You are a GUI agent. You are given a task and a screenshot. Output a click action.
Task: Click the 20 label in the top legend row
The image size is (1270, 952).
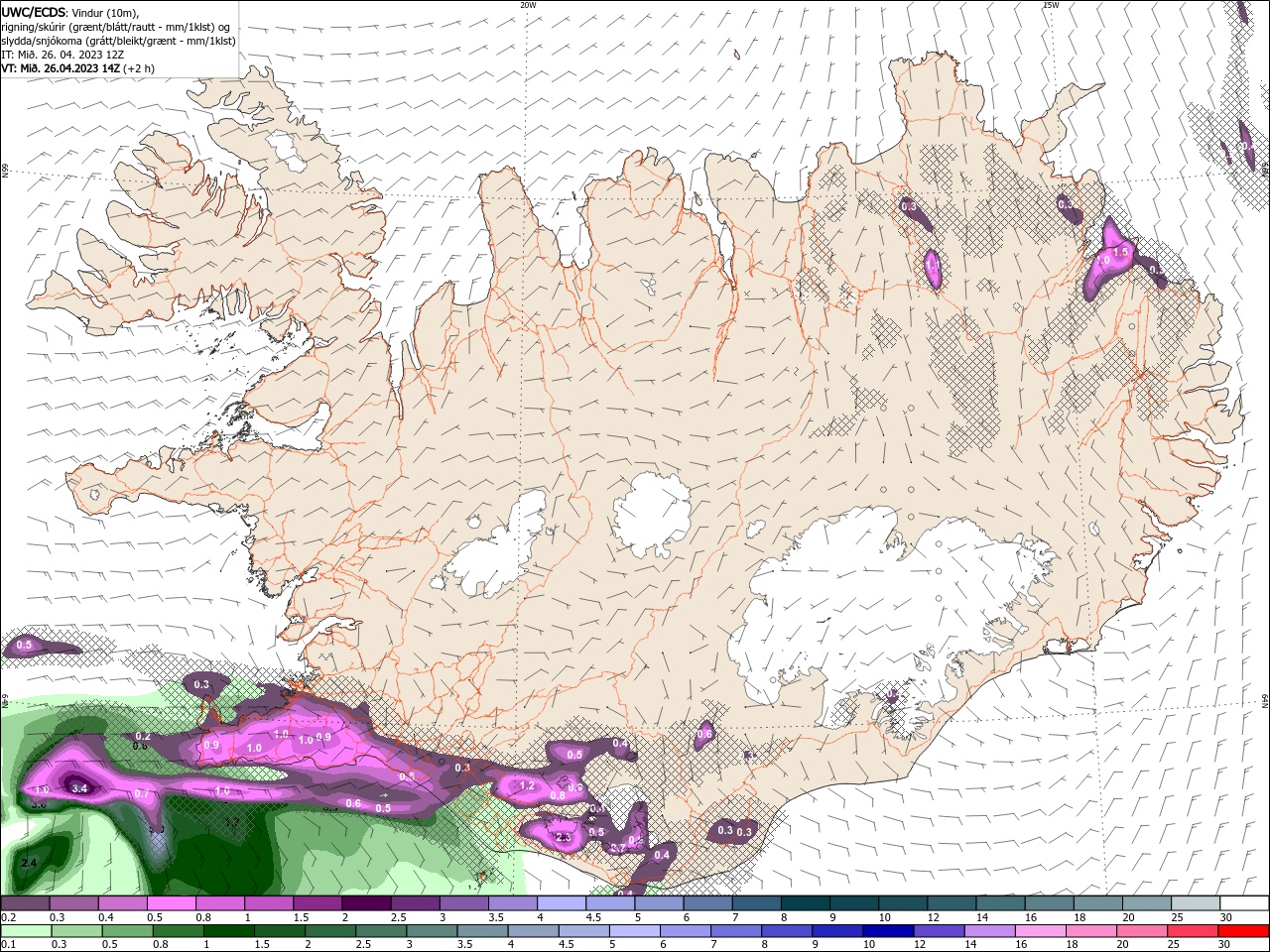[x=1127, y=917]
